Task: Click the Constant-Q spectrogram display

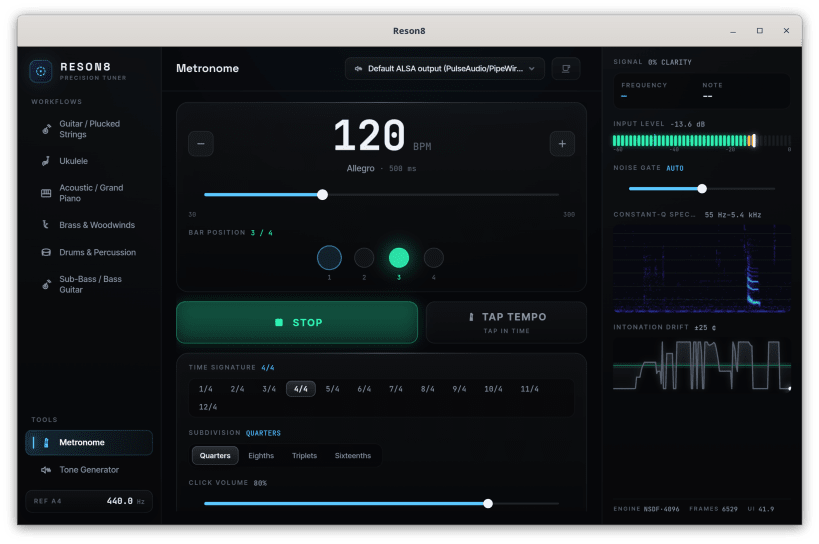Action: (x=701, y=268)
